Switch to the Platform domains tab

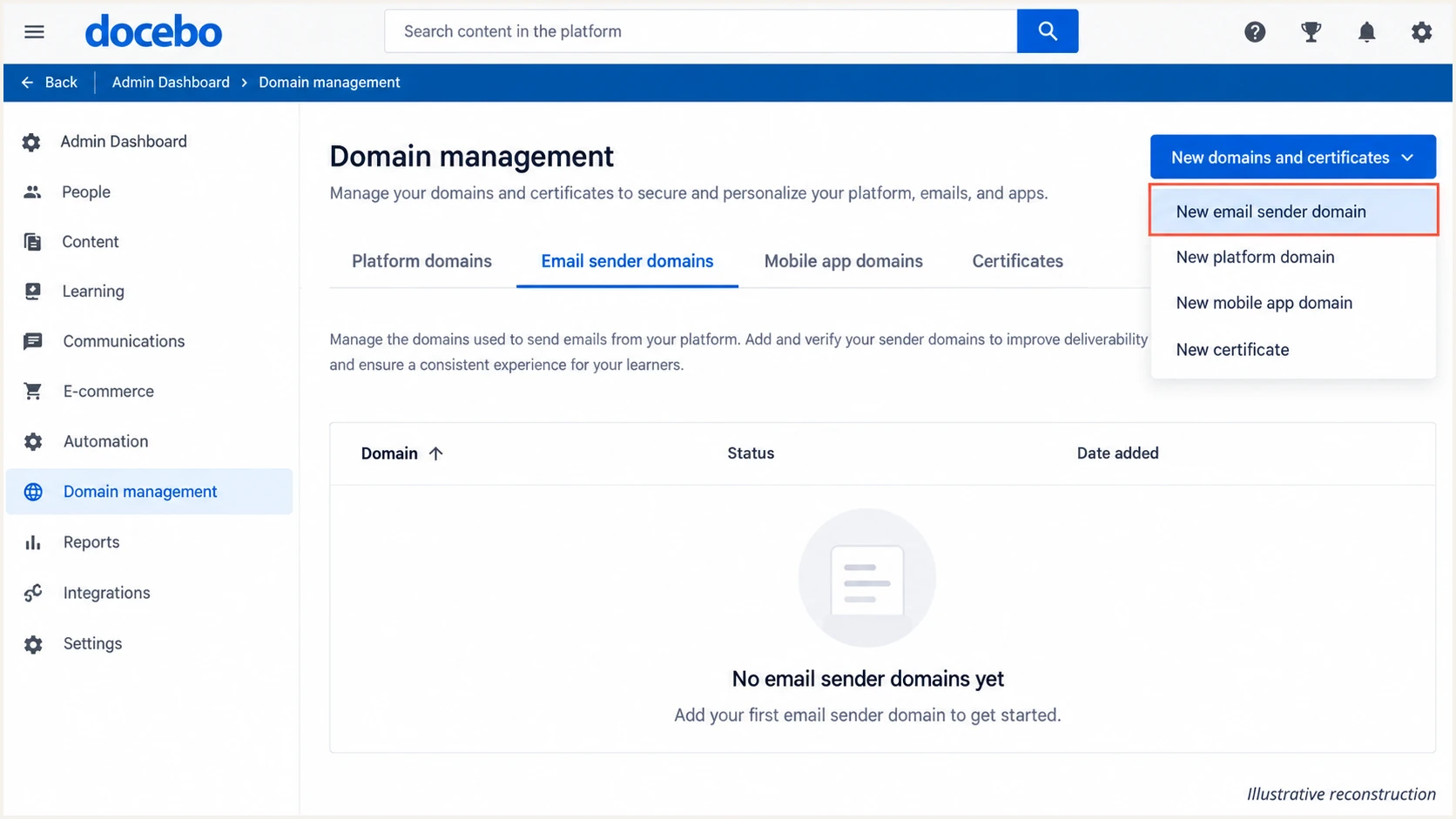[x=421, y=261]
